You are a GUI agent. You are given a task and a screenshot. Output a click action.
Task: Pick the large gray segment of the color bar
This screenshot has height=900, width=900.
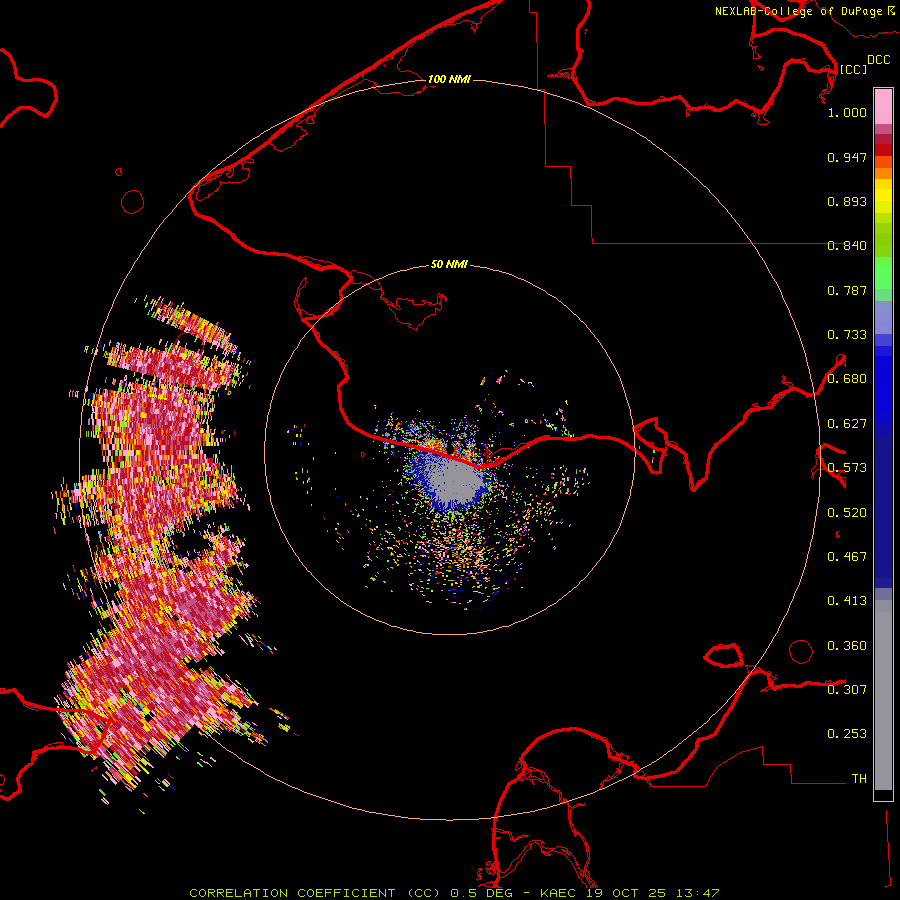pos(883,695)
